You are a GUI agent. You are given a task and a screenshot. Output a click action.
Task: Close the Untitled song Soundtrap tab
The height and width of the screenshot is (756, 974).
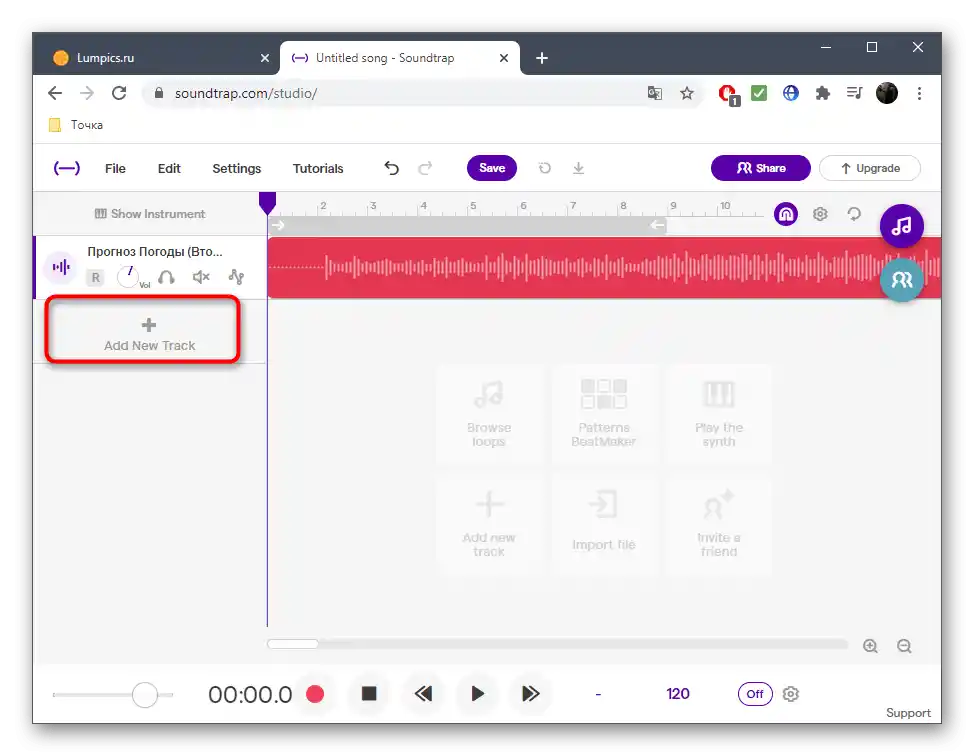504,58
